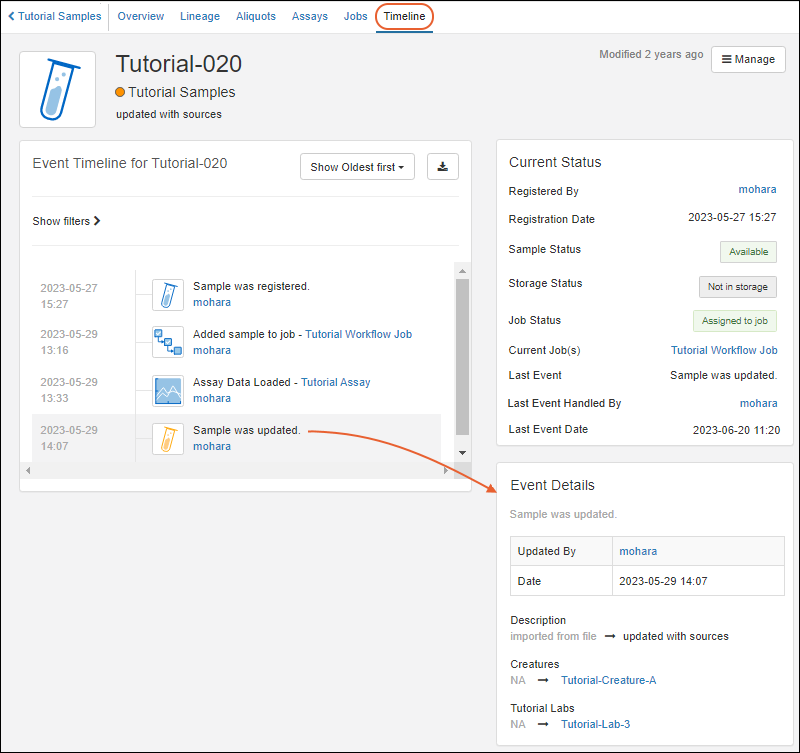Viewport: 800px width, 753px height.
Task: Click the download timeline export icon
Action: pos(442,167)
